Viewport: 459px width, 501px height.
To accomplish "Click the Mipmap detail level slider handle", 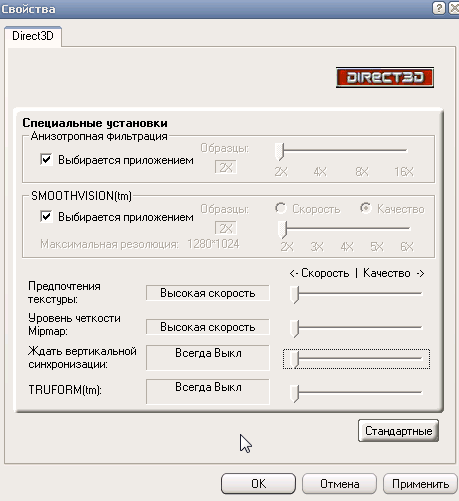I will click(294, 329).
